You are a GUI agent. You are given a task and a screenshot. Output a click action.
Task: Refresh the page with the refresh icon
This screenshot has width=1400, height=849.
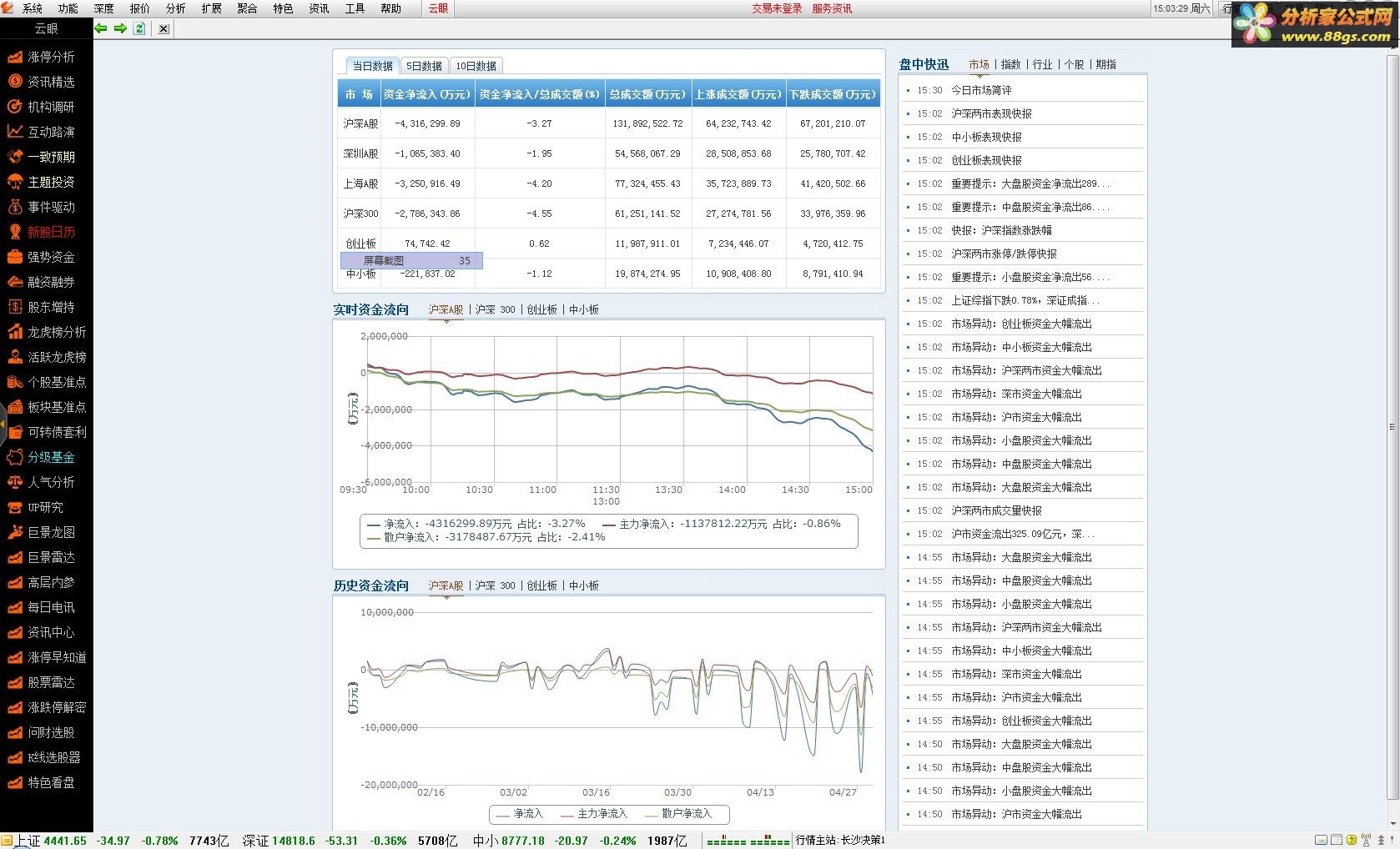point(139,28)
